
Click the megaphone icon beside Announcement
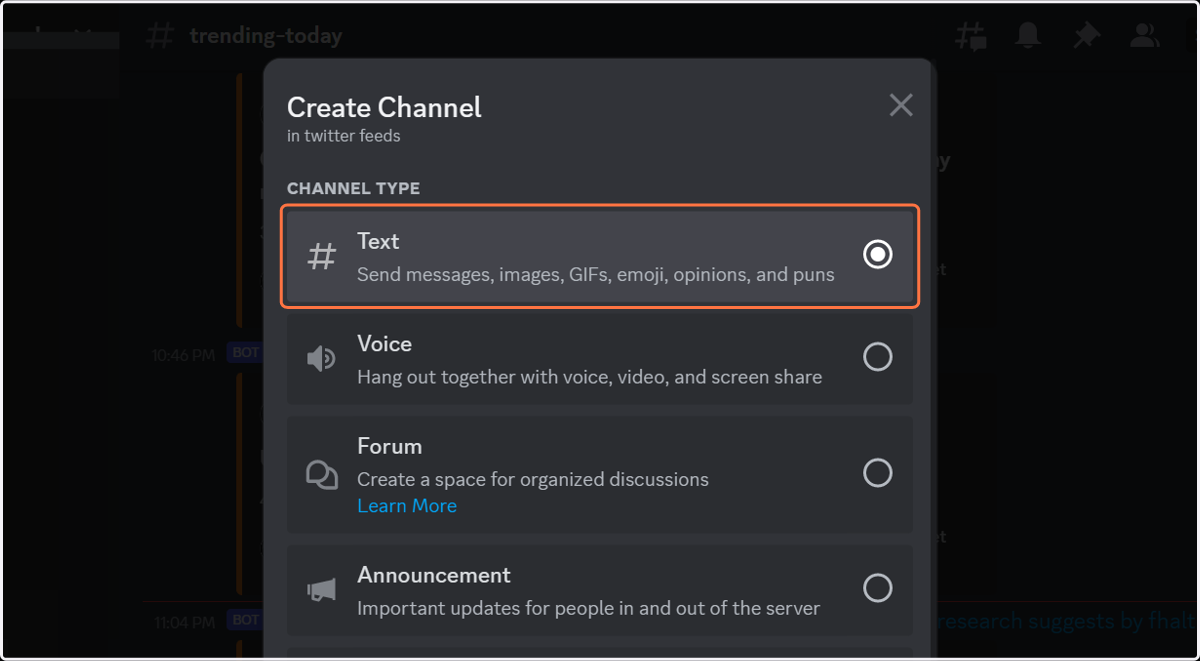(x=321, y=590)
